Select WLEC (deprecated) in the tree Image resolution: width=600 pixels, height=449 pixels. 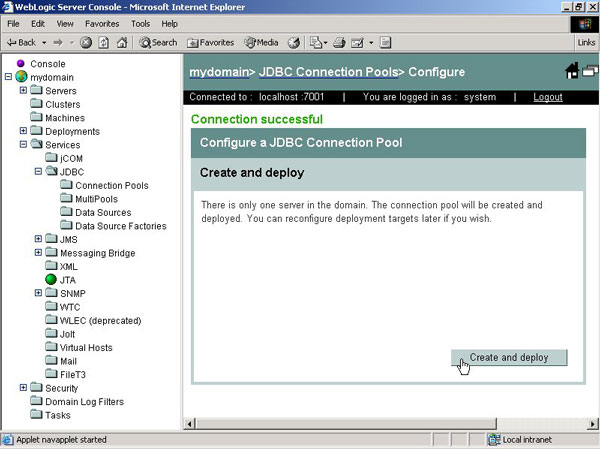click(100, 321)
